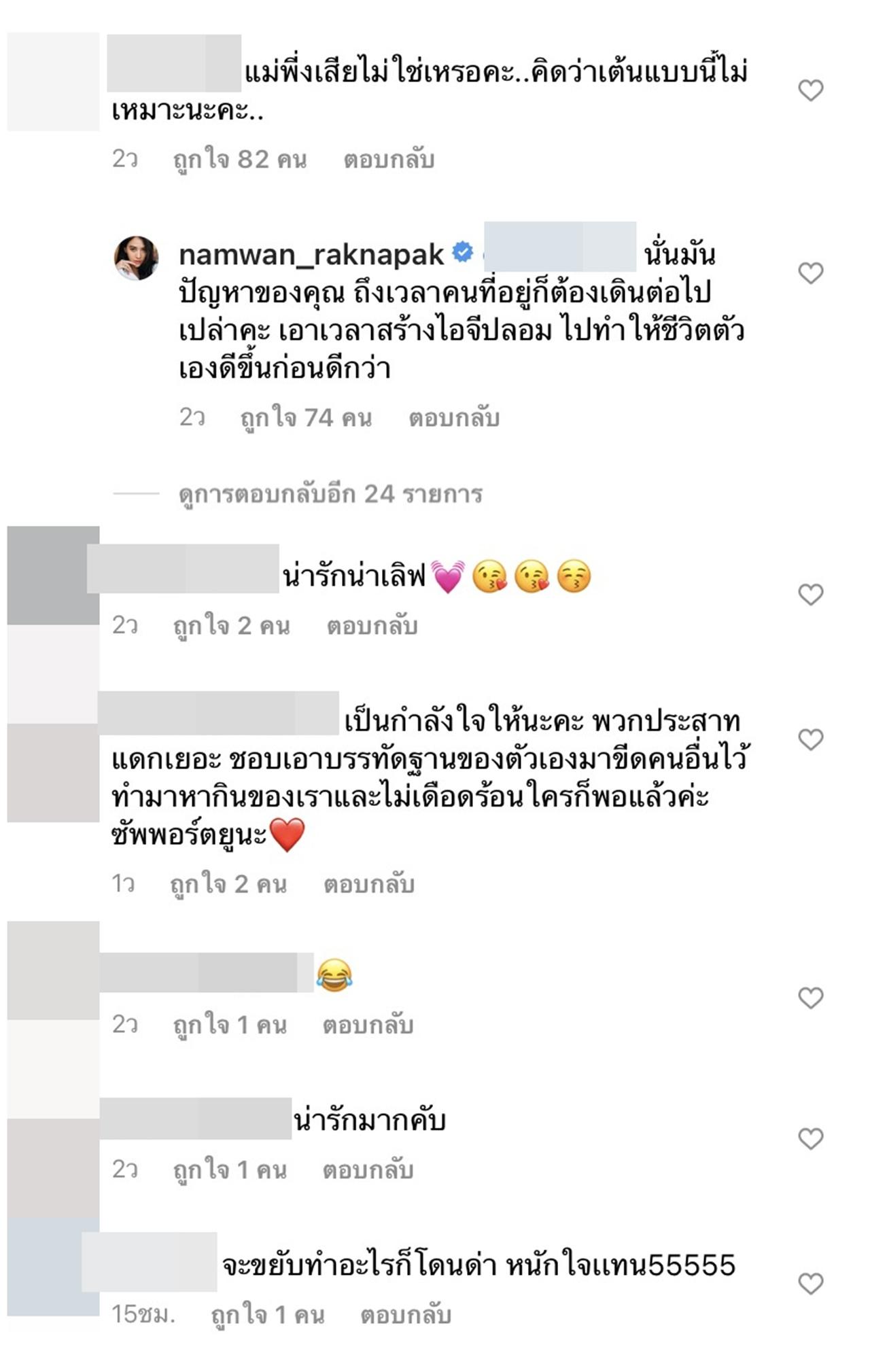The width and height of the screenshot is (870, 1372).
Task: Like the น่ารักมากคับ comment
Action: click(810, 1138)
